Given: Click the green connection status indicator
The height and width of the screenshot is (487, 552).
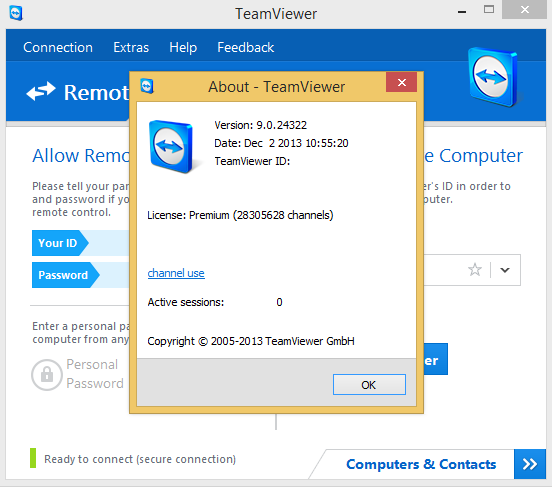Looking at the screenshot, I should point(33,458).
